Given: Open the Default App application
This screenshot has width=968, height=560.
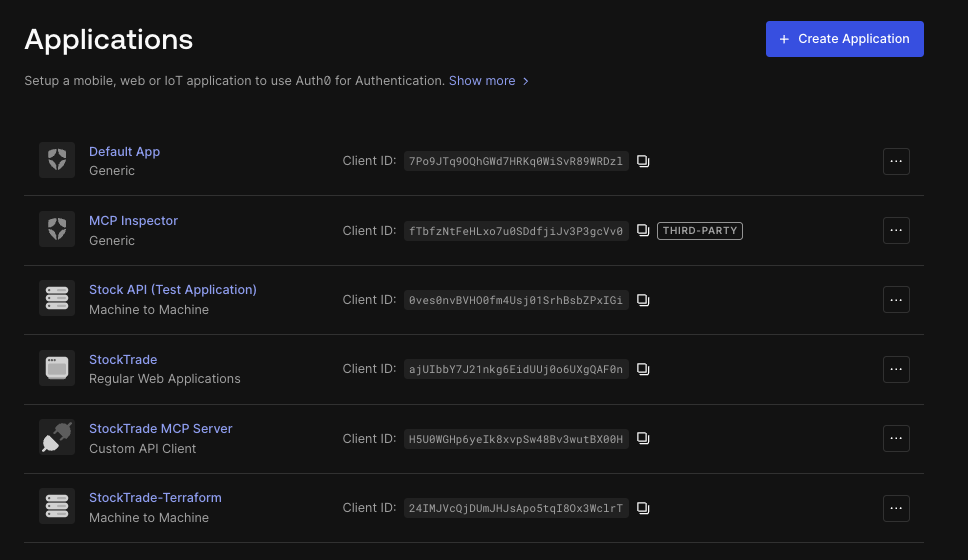Looking at the screenshot, I should [x=124, y=151].
